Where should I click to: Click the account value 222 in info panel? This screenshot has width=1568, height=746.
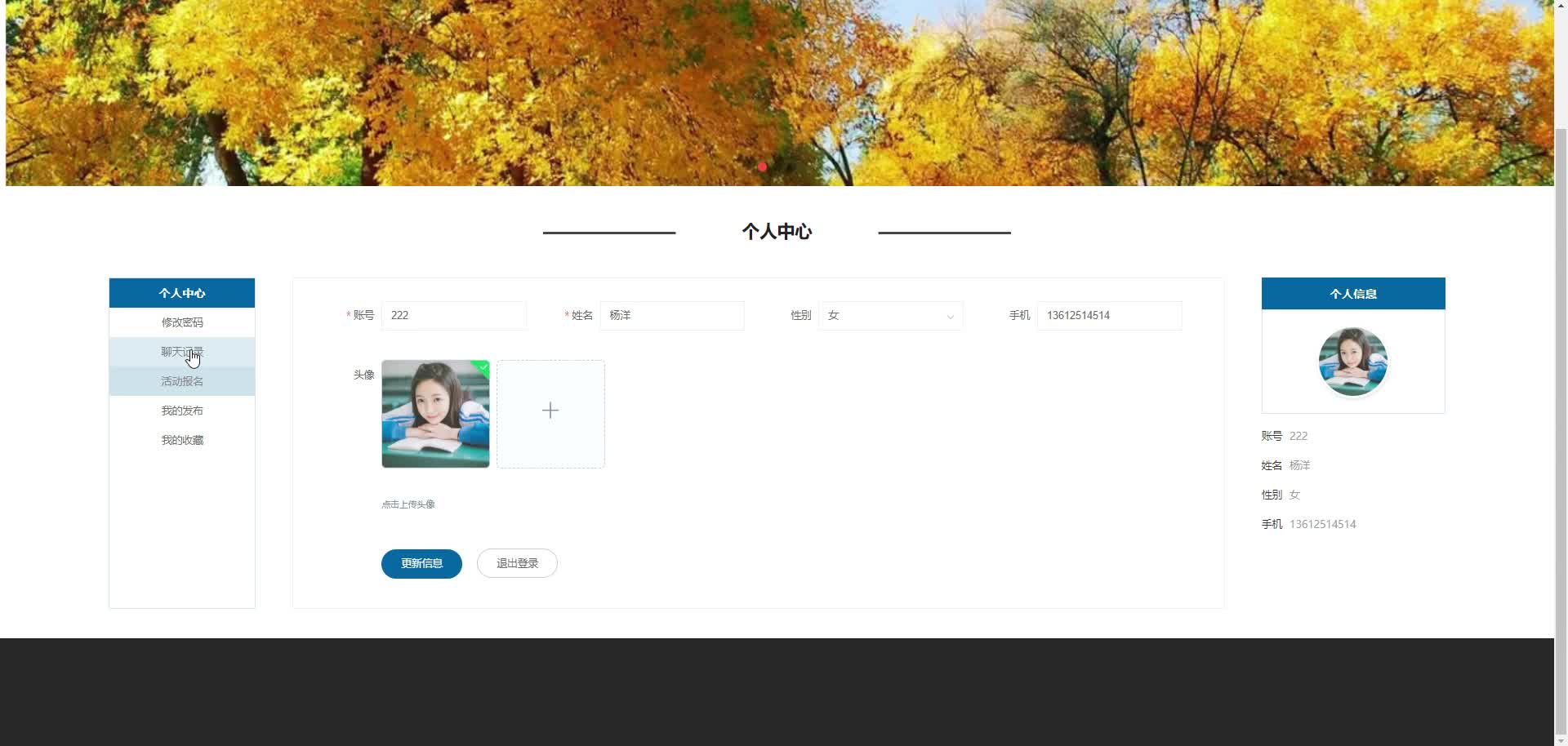point(1298,436)
